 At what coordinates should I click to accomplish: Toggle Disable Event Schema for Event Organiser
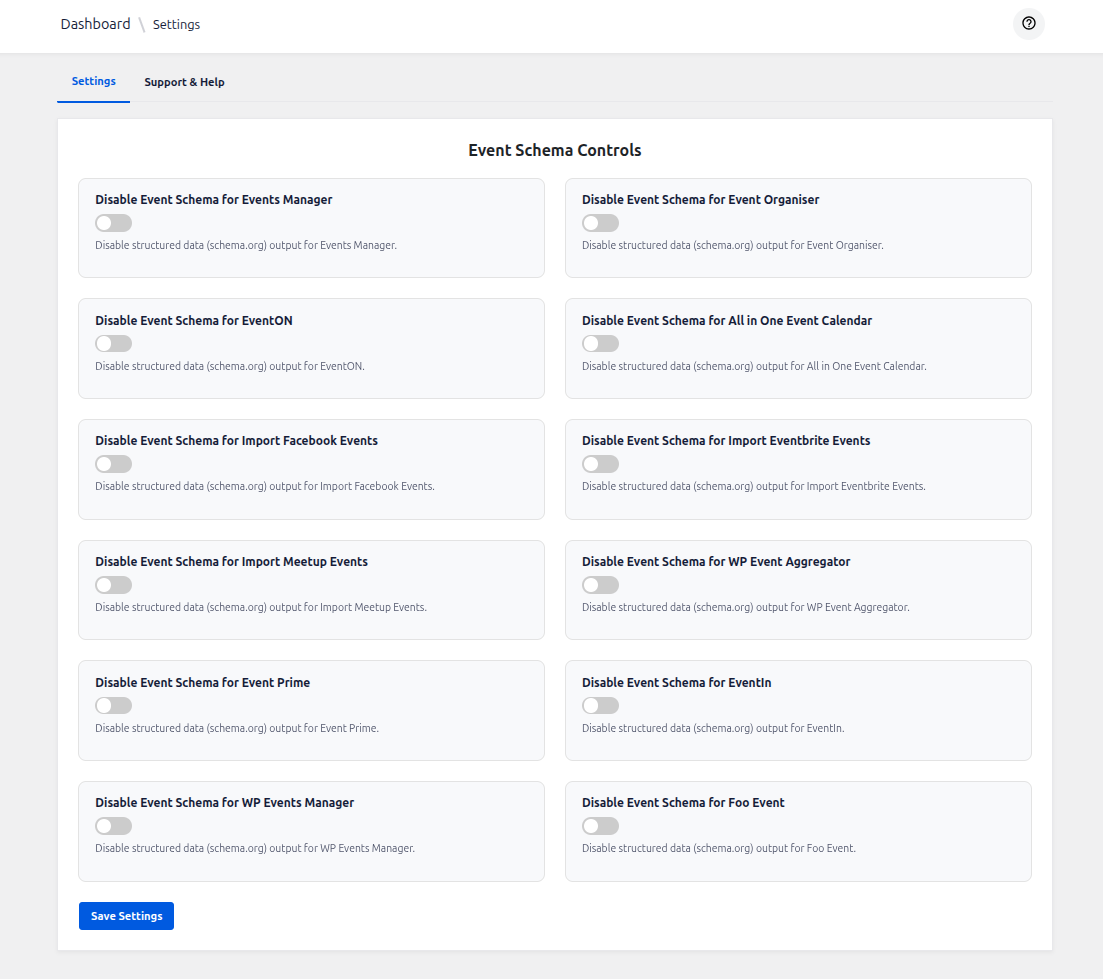pos(600,223)
